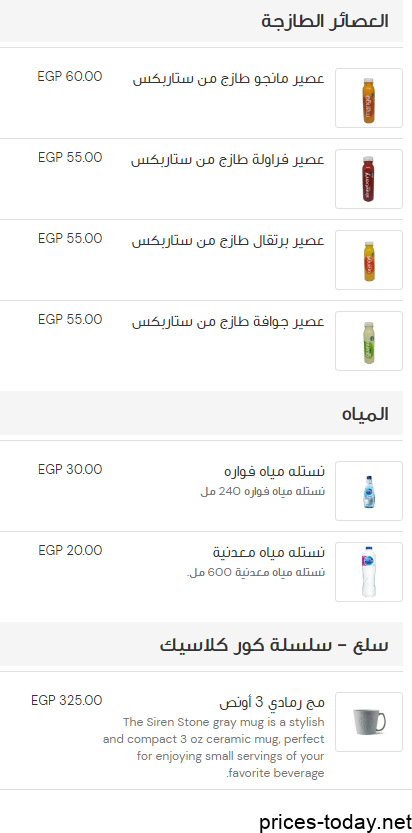The height and width of the screenshot is (833, 412).
Task: Open the Nestle mineral water bottle image
Action: (x=369, y=572)
